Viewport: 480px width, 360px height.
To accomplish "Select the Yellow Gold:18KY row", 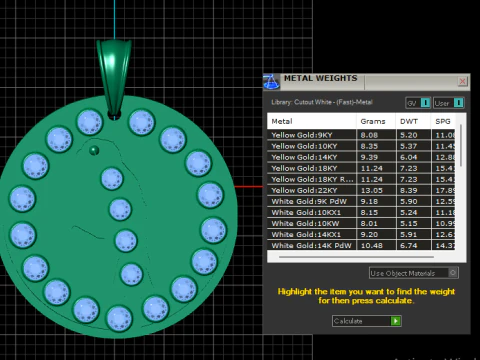I will [x=361, y=168].
